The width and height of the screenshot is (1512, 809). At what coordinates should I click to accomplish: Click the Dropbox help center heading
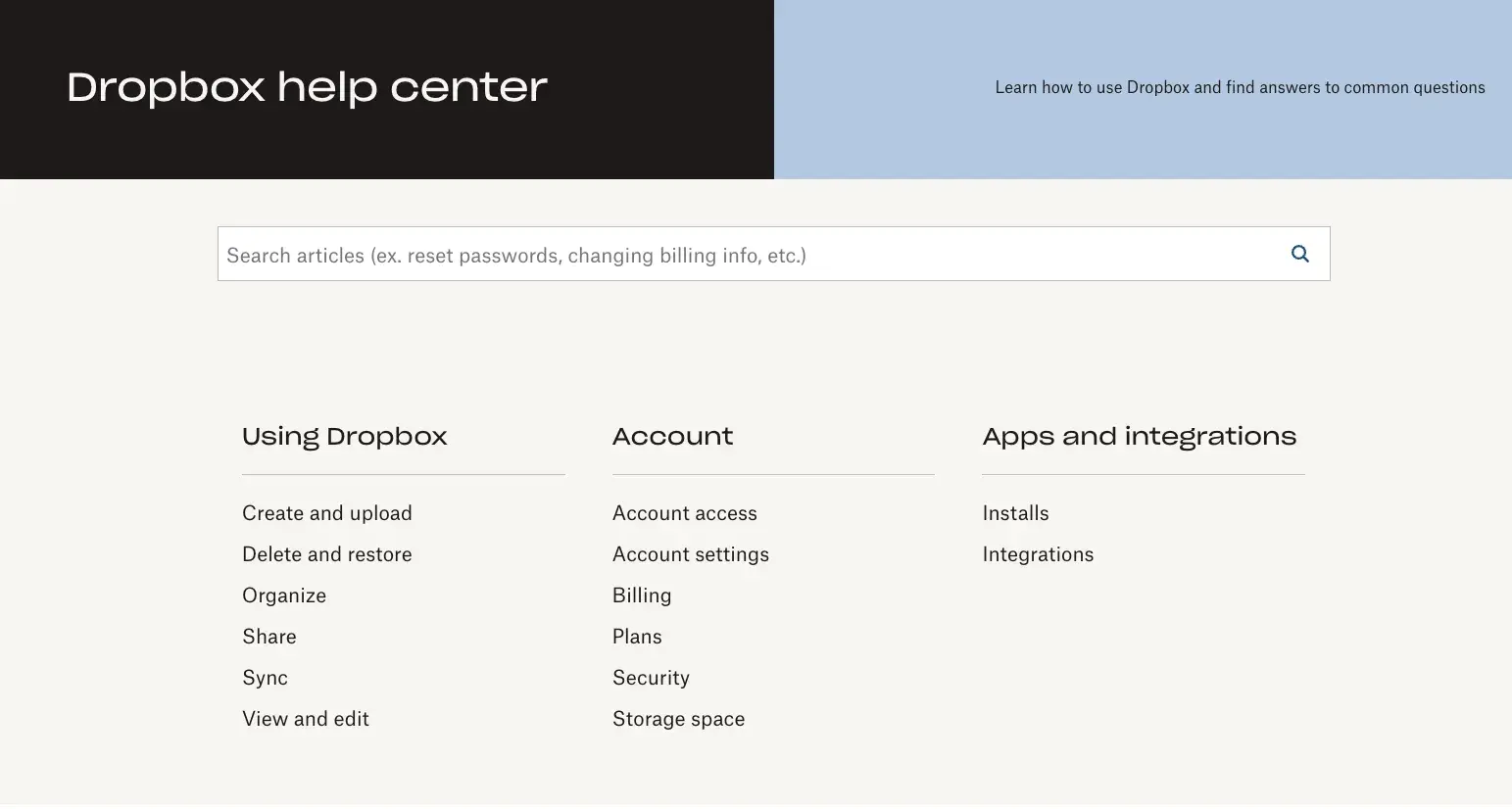coord(306,88)
